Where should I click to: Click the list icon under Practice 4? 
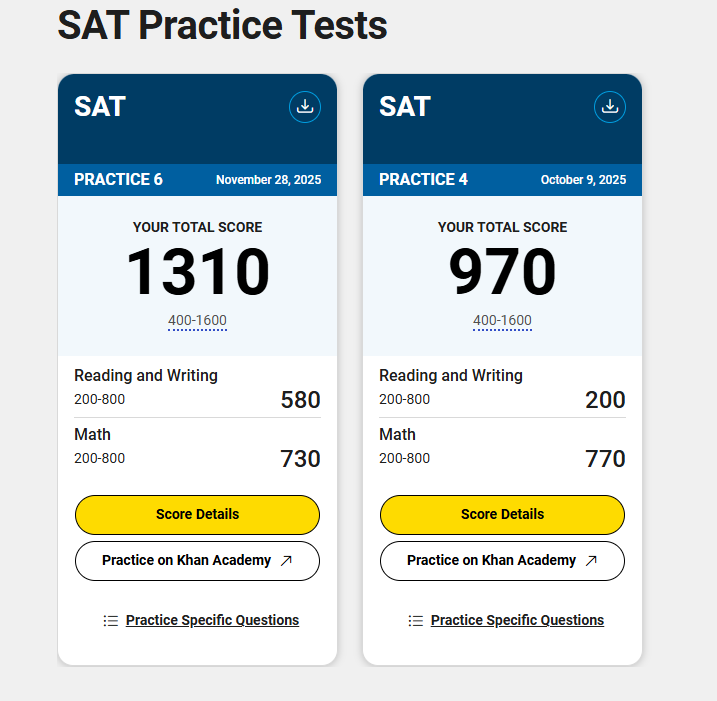coord(416,621)
